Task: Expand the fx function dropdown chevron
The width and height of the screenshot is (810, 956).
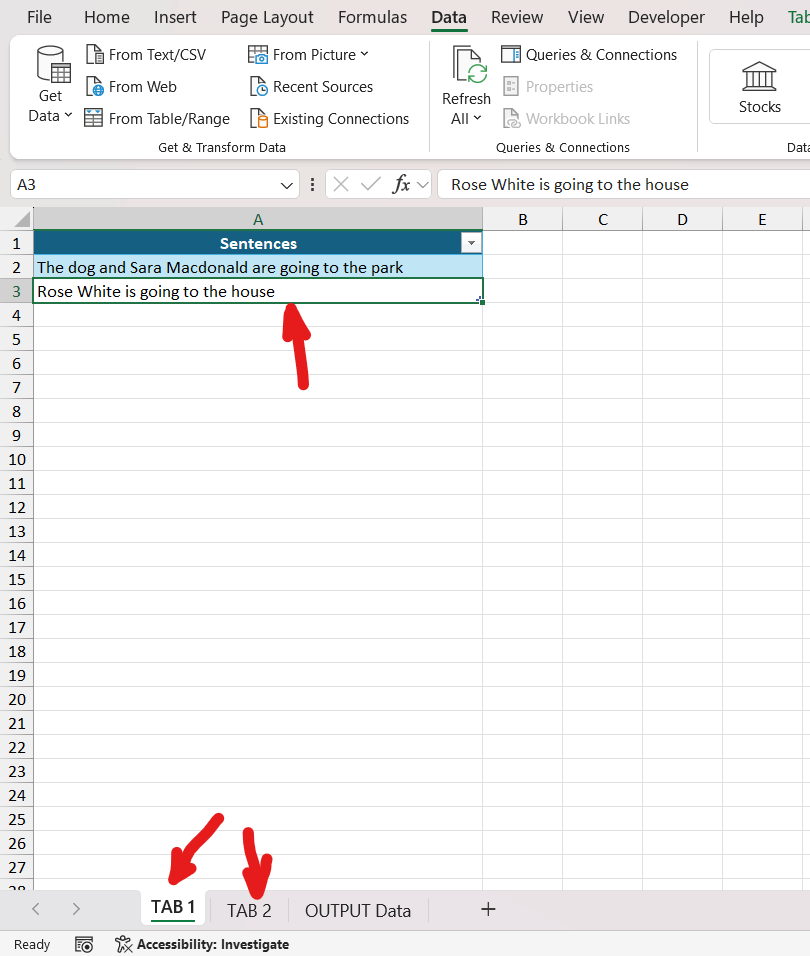Action: [x=423, y=184]
